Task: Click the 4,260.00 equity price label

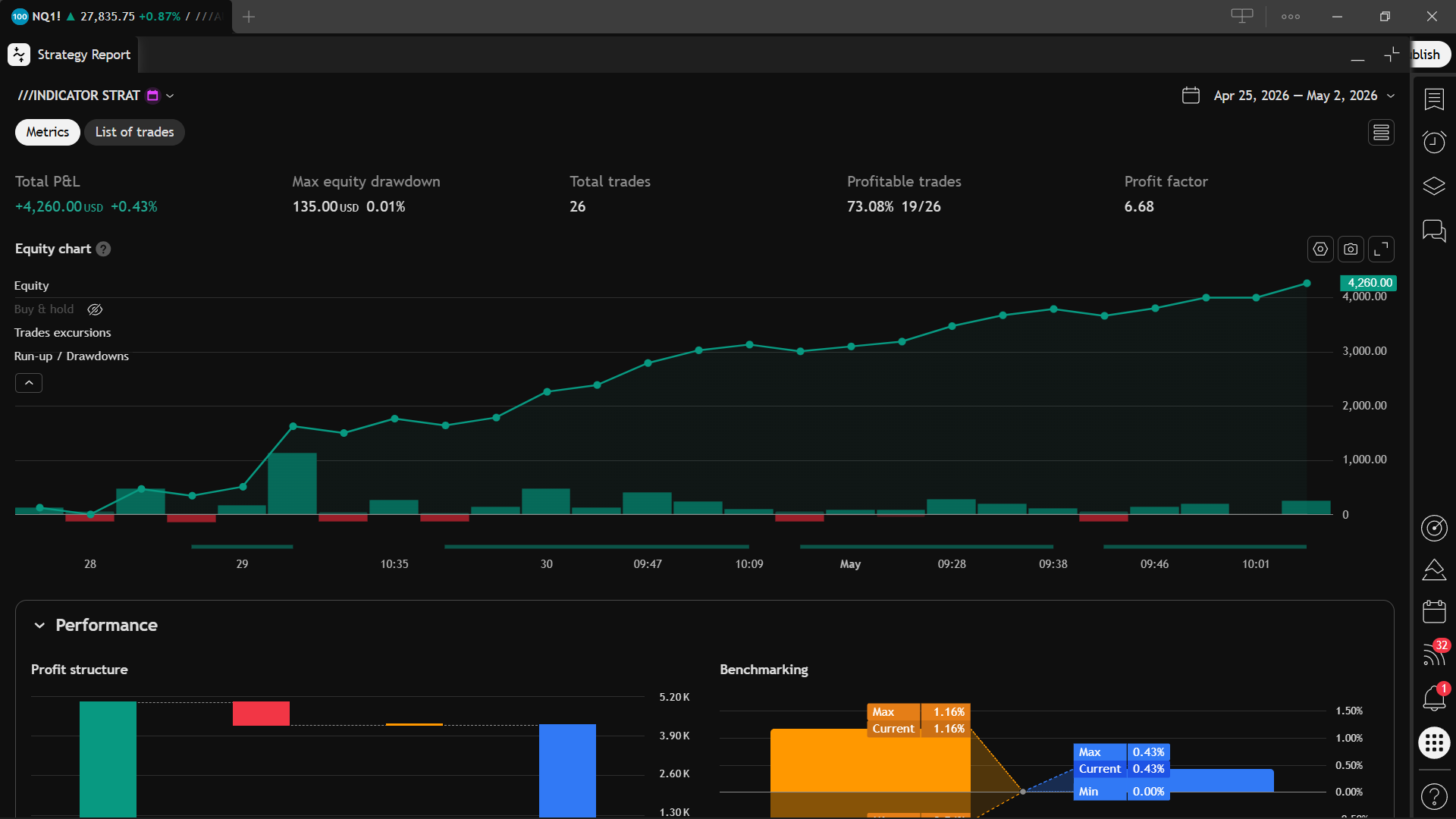Action: pyautogui.click(x=1368, y=283)
